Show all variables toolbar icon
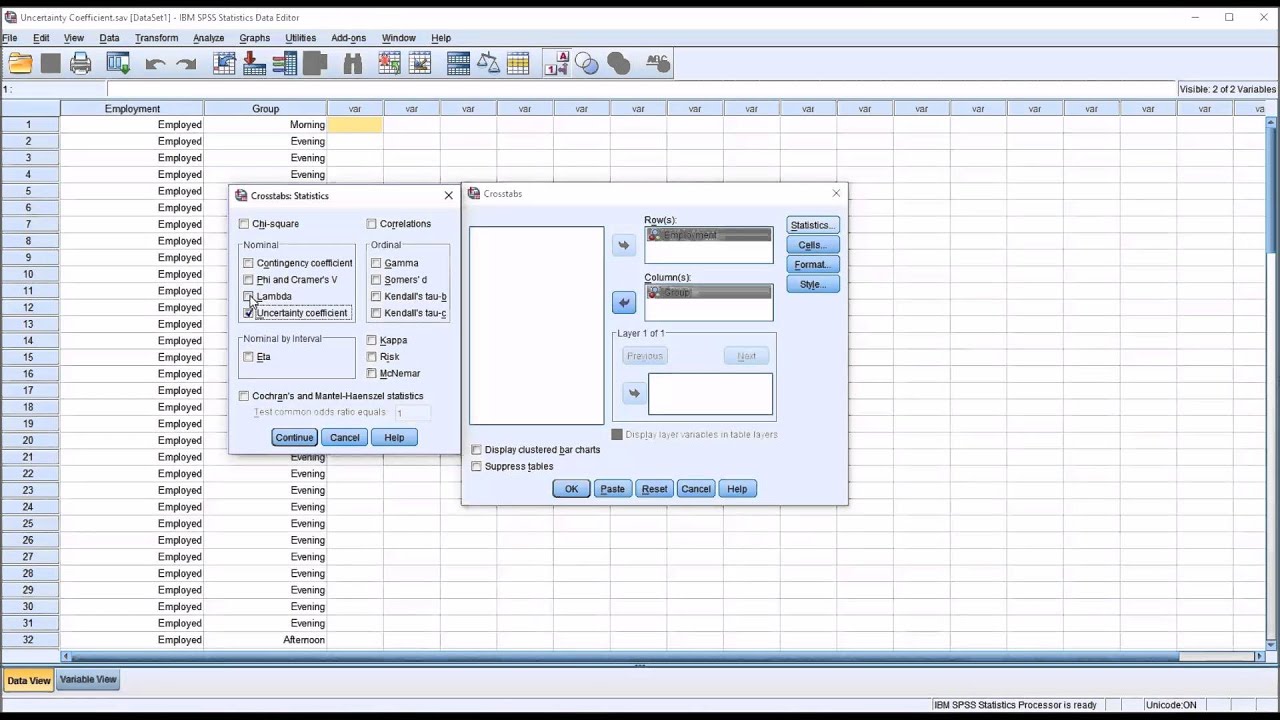1280x720 pixels. 619,64
